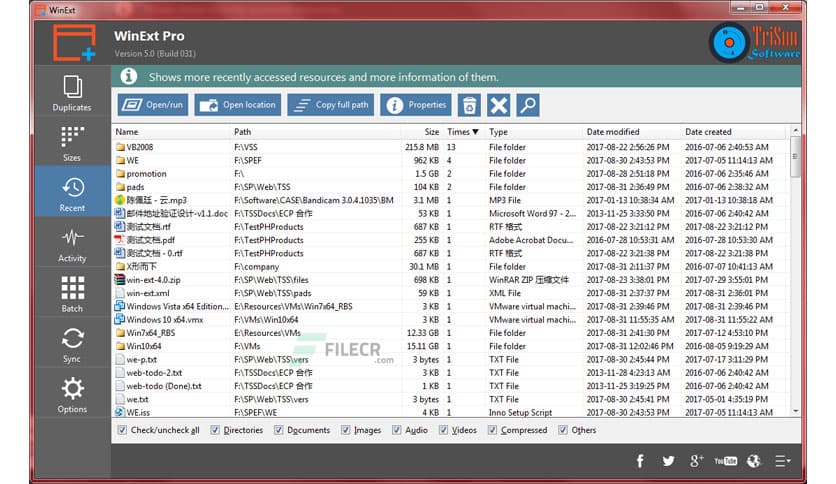Click the vertical scrollbar thumb
836x484 pixels.
click(x=795, y=157)
